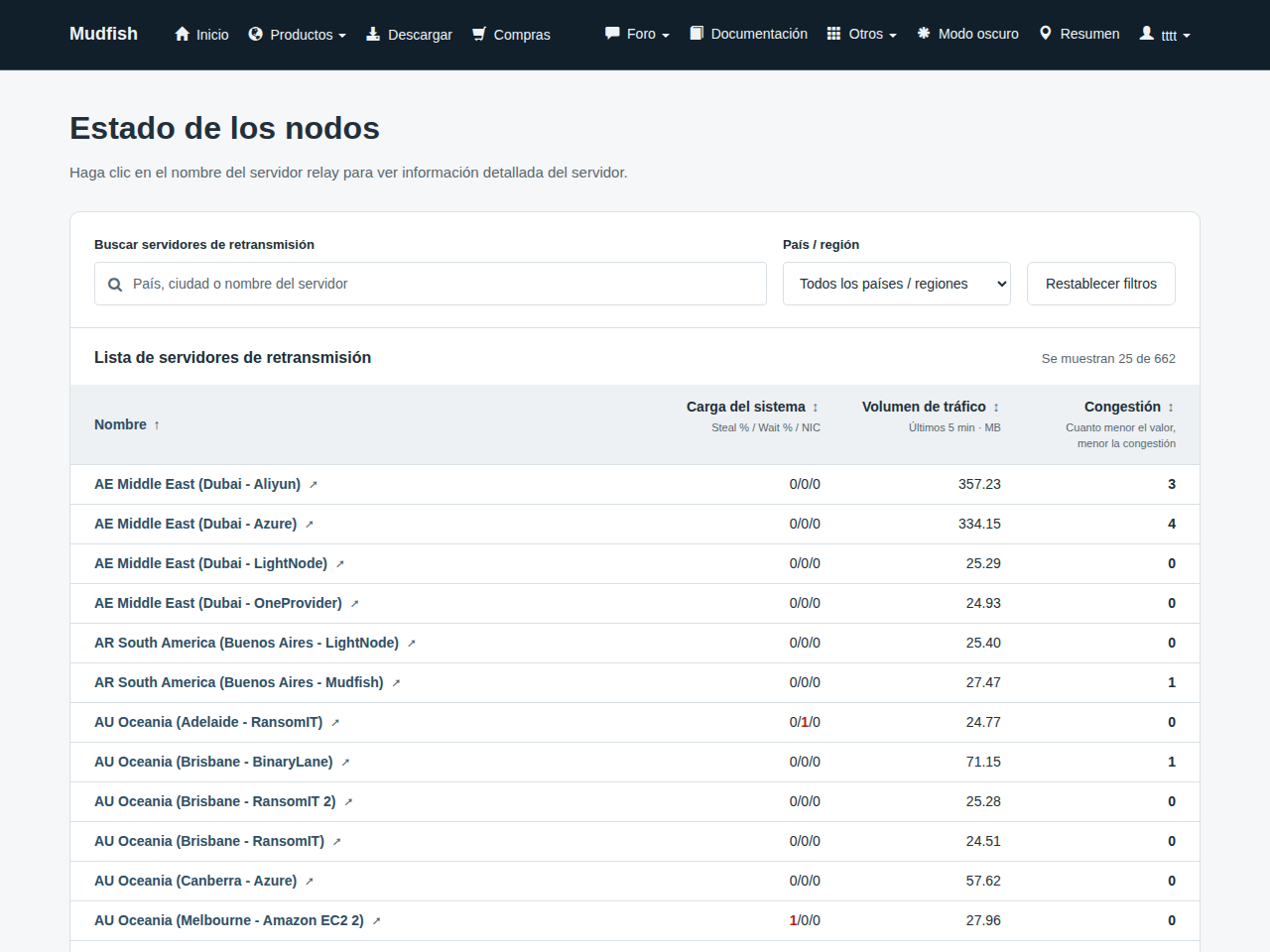This screenshot has height=952, width=1270.
Task: Open Descargar in the navigation bar
Action: [x=409, y=35]
